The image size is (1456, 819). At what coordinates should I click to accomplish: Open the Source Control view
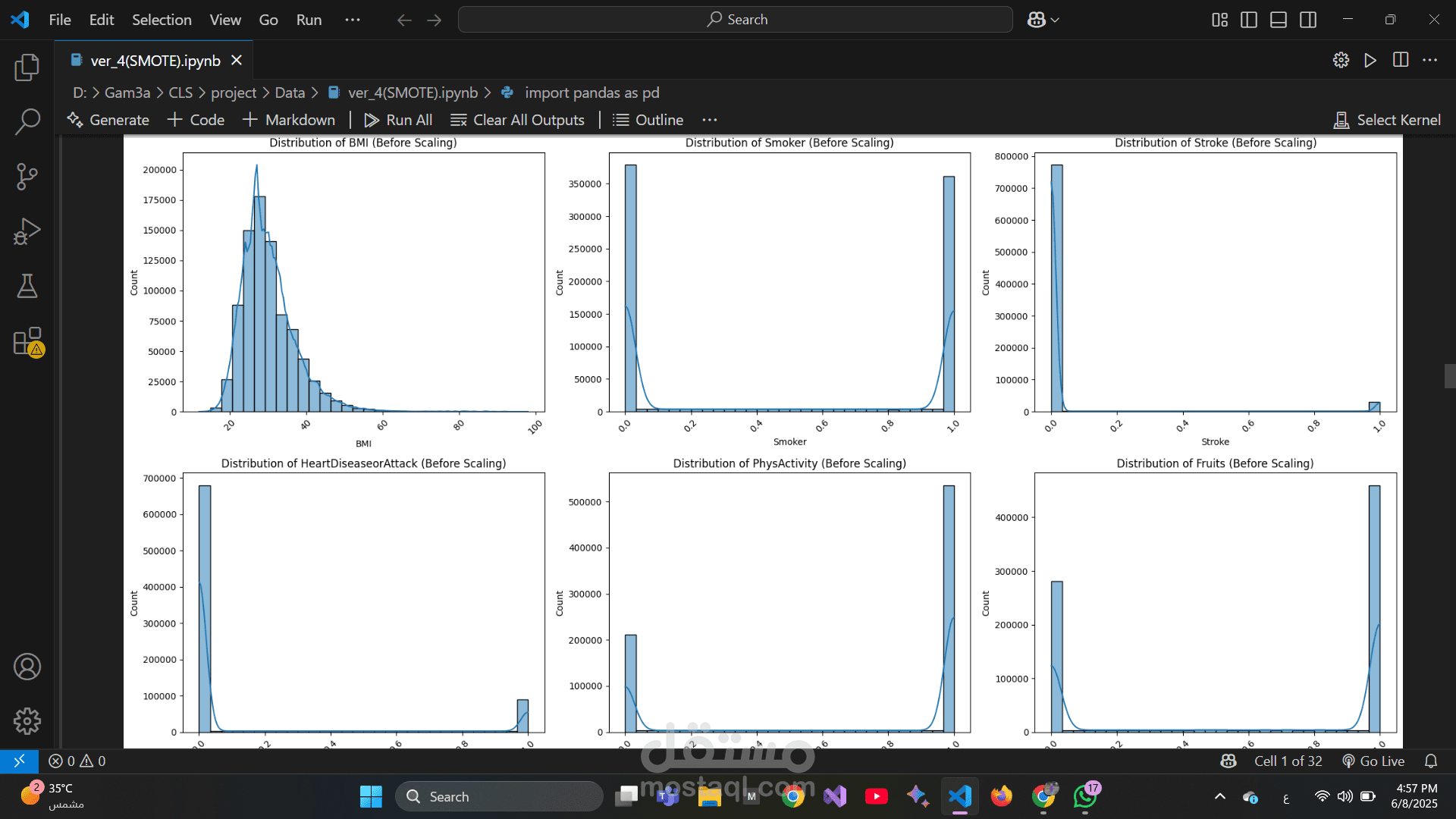pyautogui.click(x=27, y=177)
